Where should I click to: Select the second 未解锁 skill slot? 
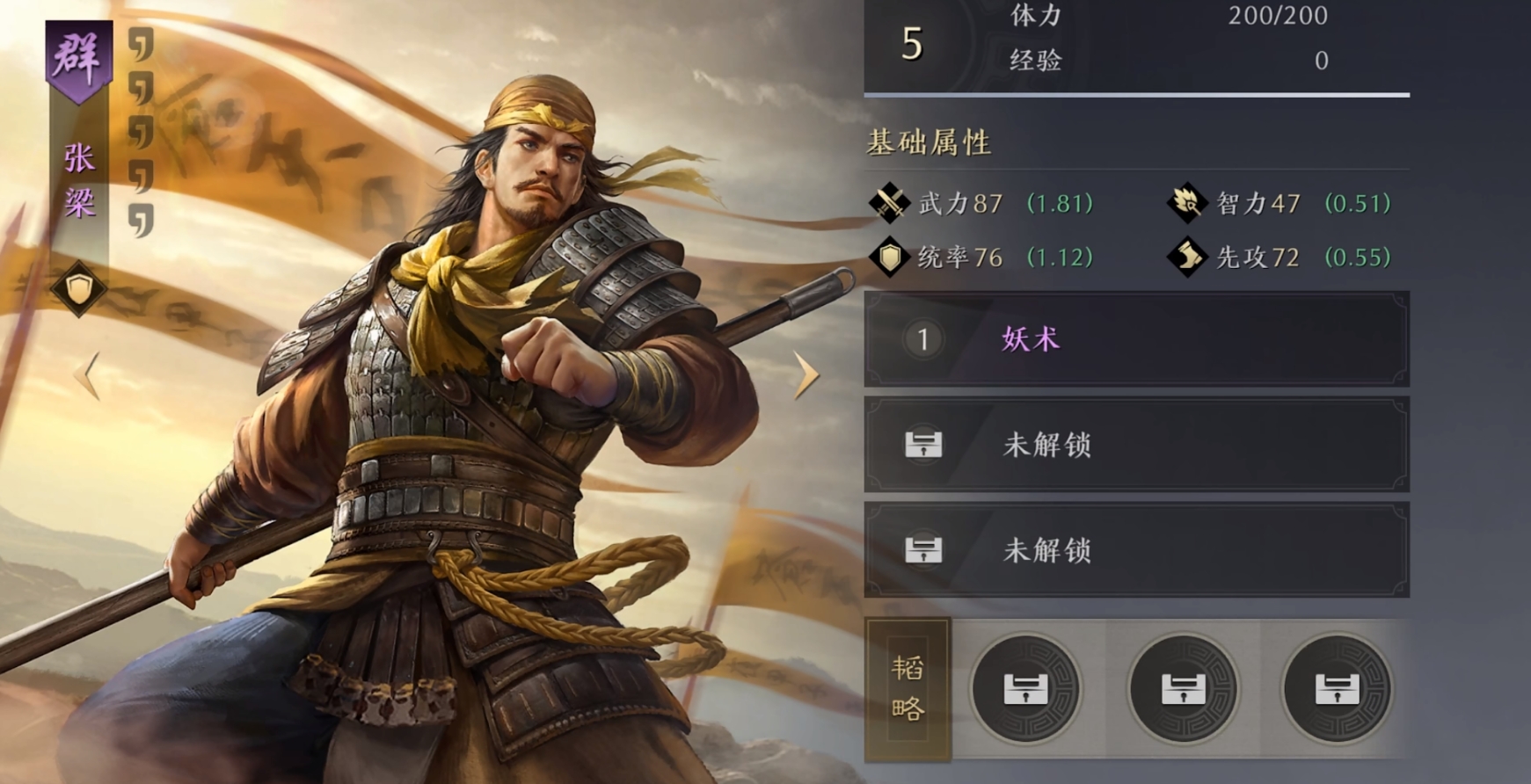click(x=1137, y=550)
